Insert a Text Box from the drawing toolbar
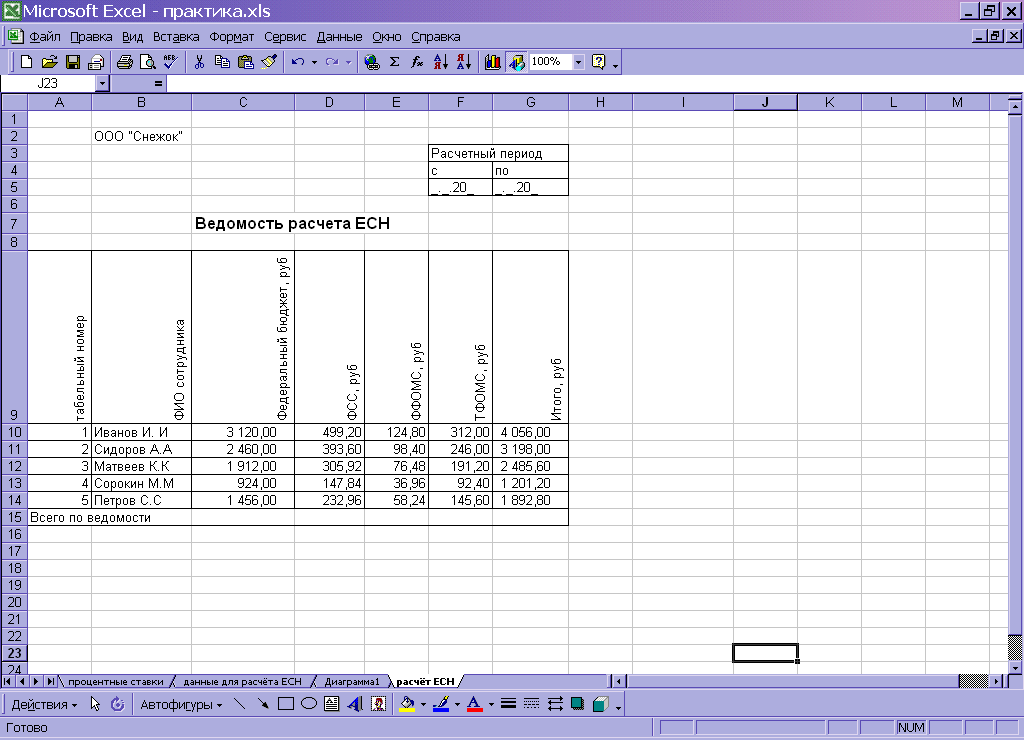The height and width of the screenshot is (740, 1024). point(332,704)
